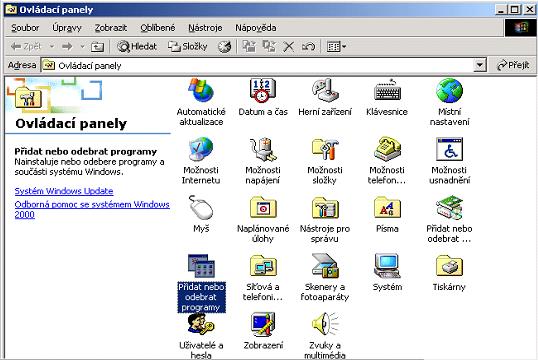538x360 pixels.
Task: Follow the Systém Windows Update link
Action: (64, 191)
